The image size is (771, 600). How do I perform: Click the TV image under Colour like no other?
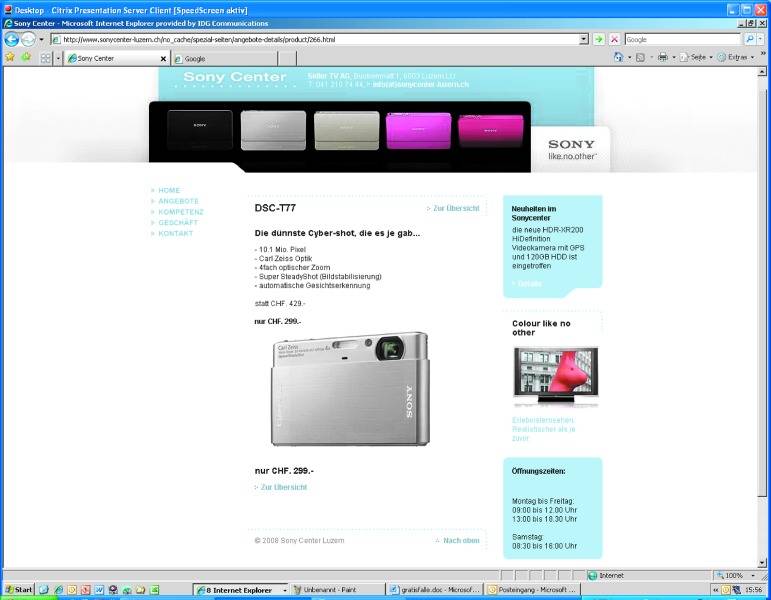pyautogui.click(x=556, y=377)
